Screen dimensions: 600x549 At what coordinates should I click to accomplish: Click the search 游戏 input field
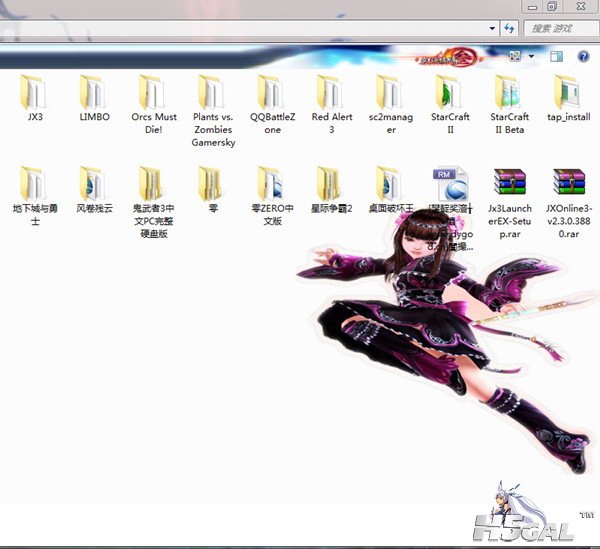560,29
